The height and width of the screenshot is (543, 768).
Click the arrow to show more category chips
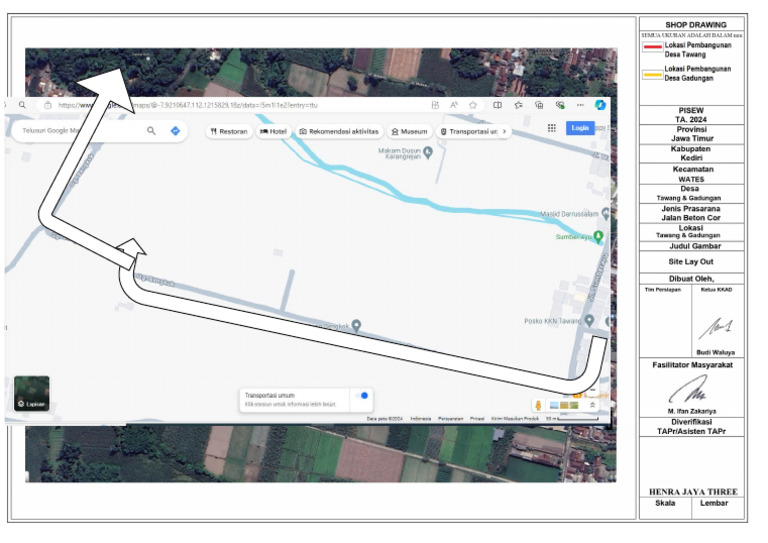coord(504,131)
